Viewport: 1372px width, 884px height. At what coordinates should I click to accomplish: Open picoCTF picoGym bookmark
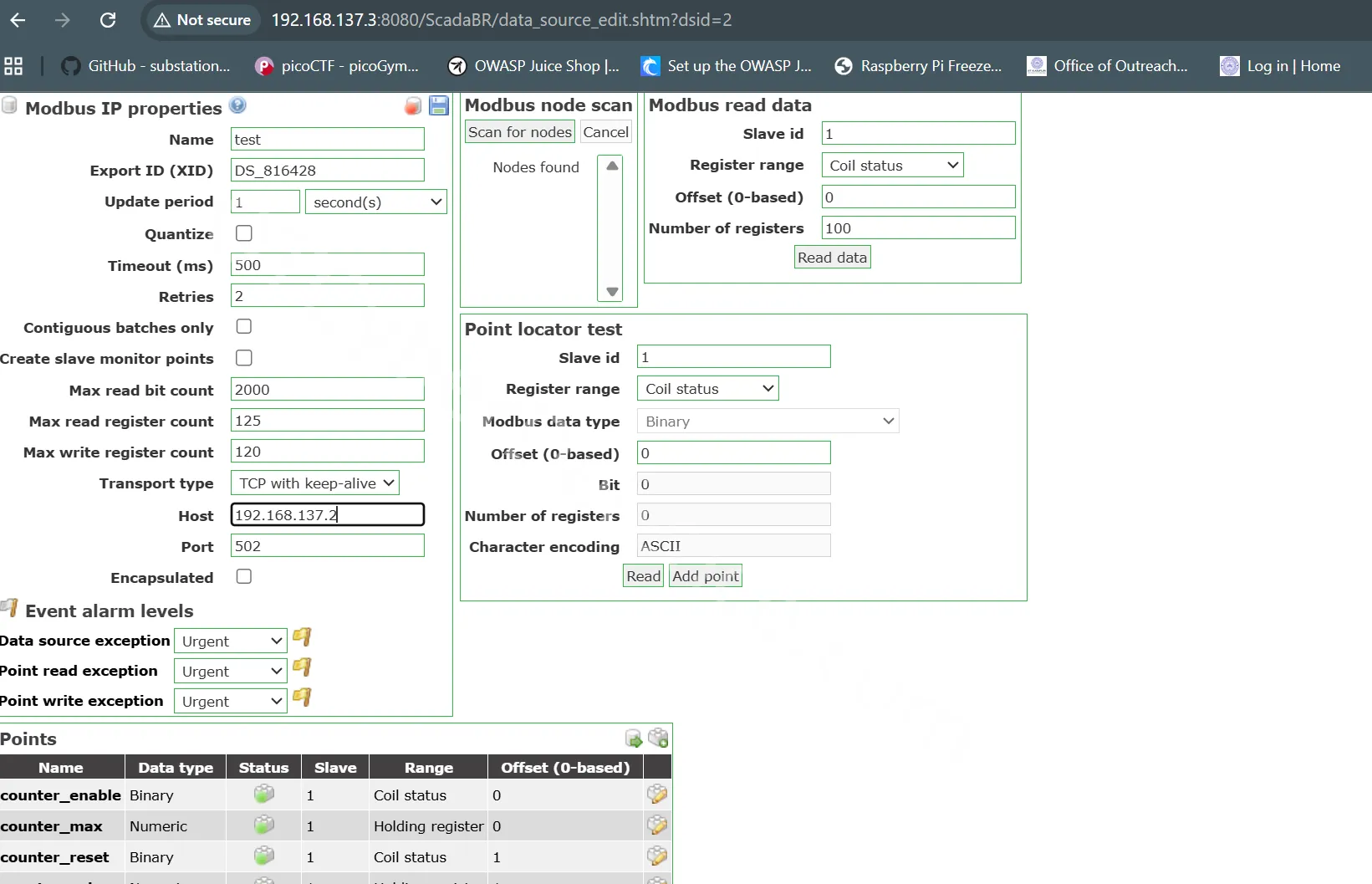(337, 66)
